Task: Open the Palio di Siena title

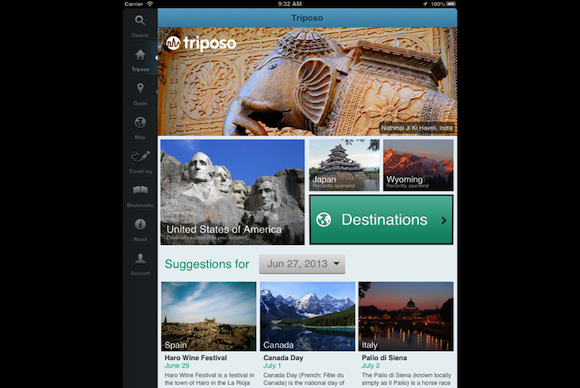Action: [384, 358]
